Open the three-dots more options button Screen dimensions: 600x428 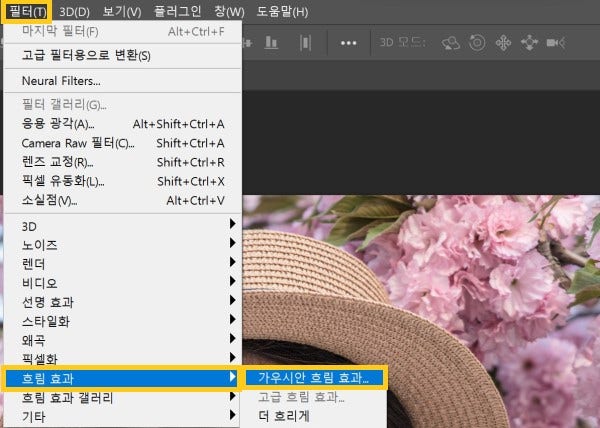pyautogui.click(x=349, y=43)
